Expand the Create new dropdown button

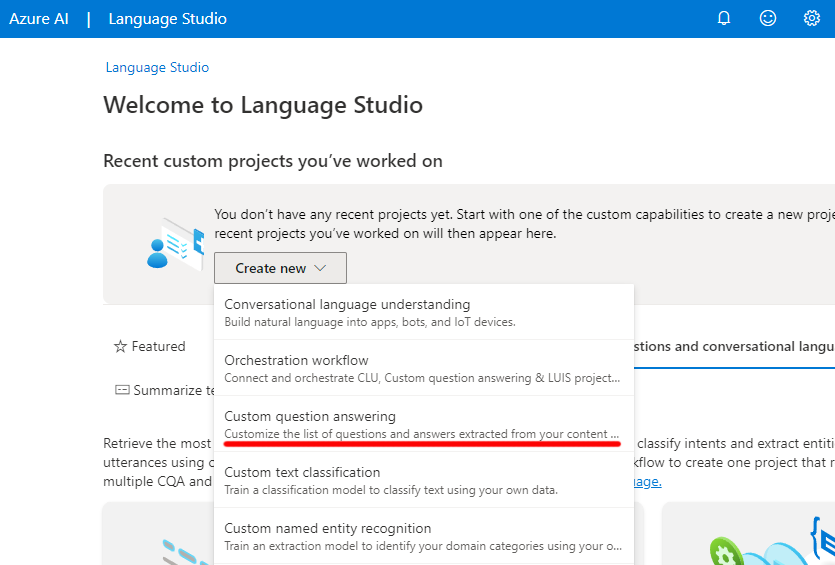click(x=280, y=268)
